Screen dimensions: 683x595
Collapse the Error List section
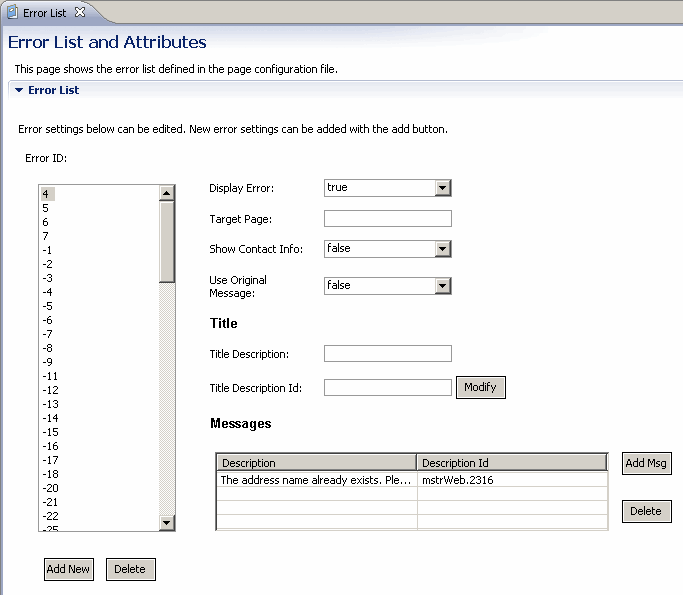coord(19,90)
